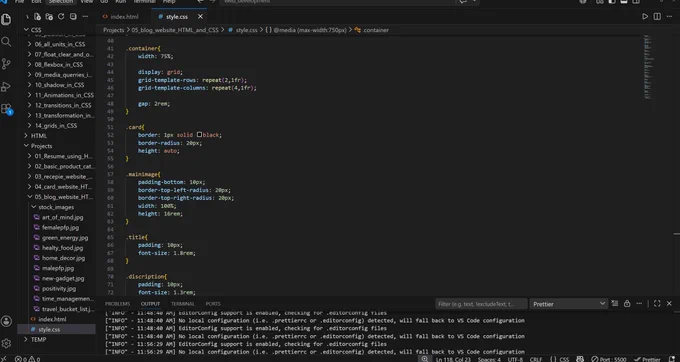
Task: Open the Source Control view
Action: coord(6,64)
